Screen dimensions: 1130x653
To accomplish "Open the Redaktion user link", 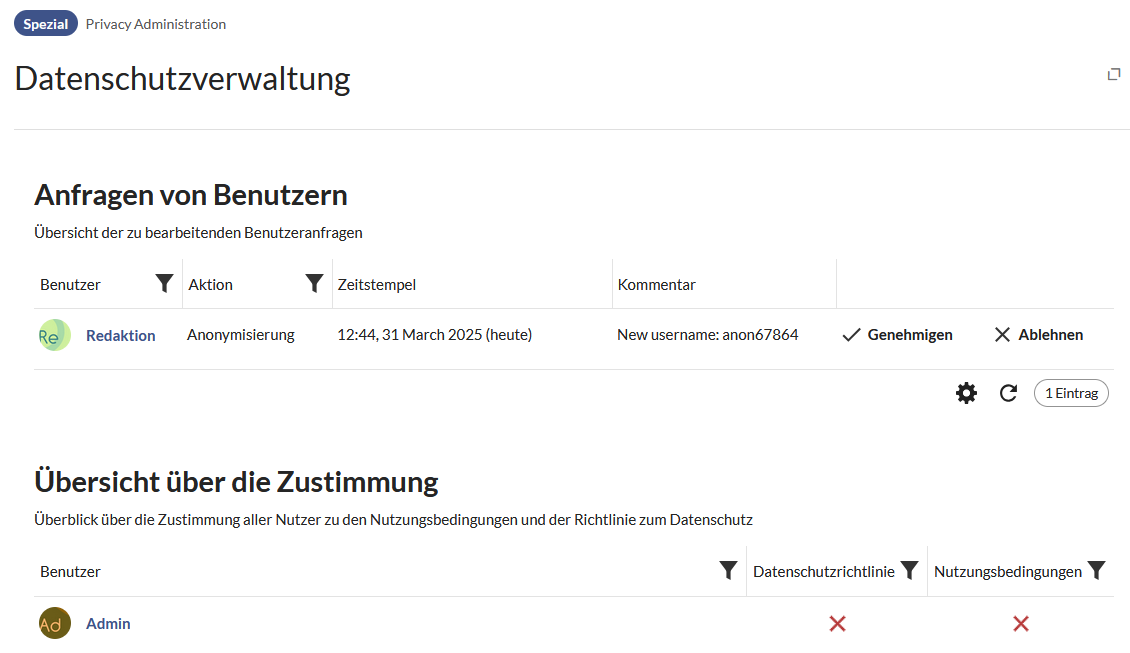I will point(120,335).
